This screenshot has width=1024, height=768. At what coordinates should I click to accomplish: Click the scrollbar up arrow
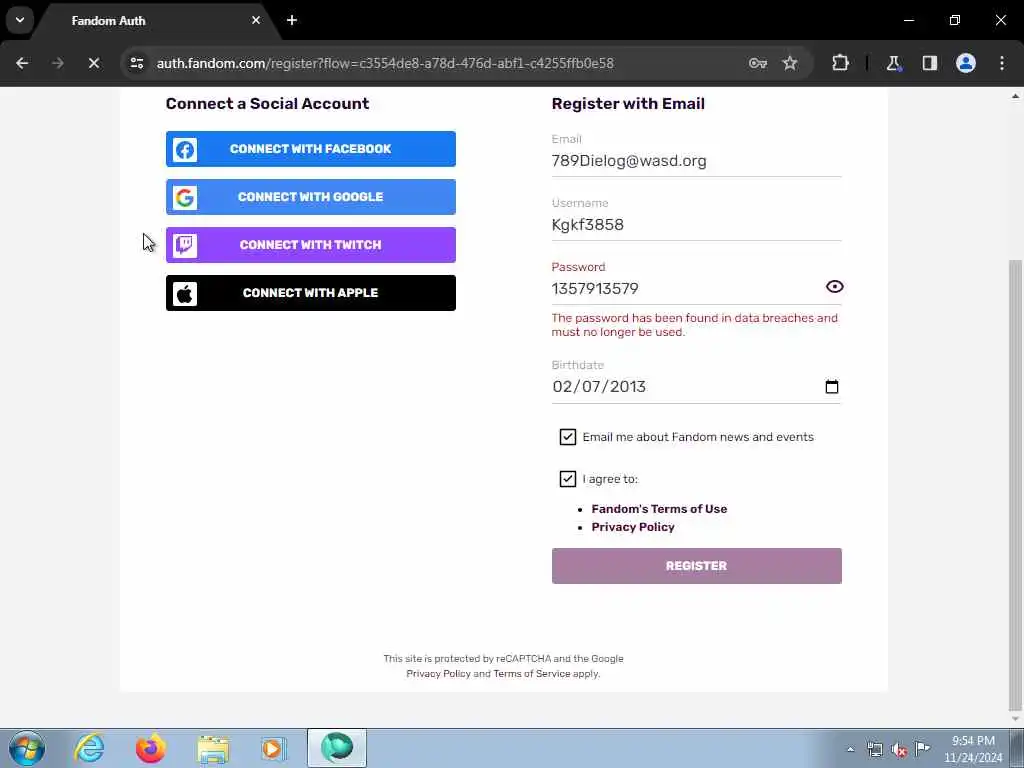pos(1015,96)
